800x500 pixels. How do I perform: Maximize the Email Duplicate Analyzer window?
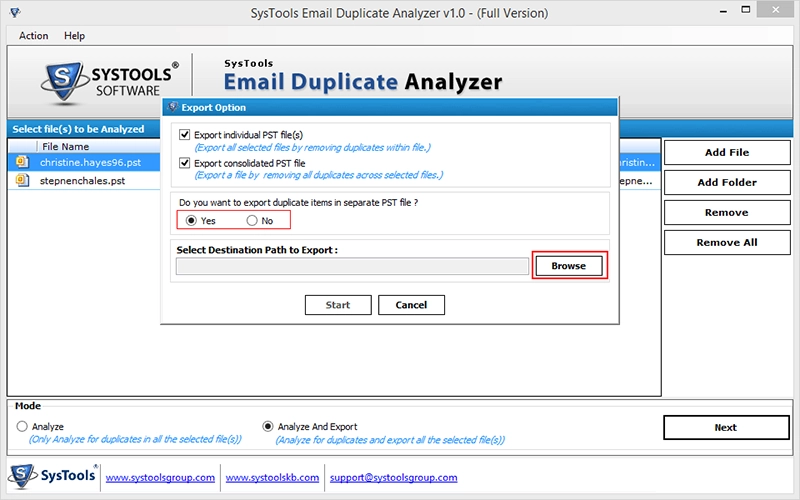pyautogui.click(x=746, y=10)
